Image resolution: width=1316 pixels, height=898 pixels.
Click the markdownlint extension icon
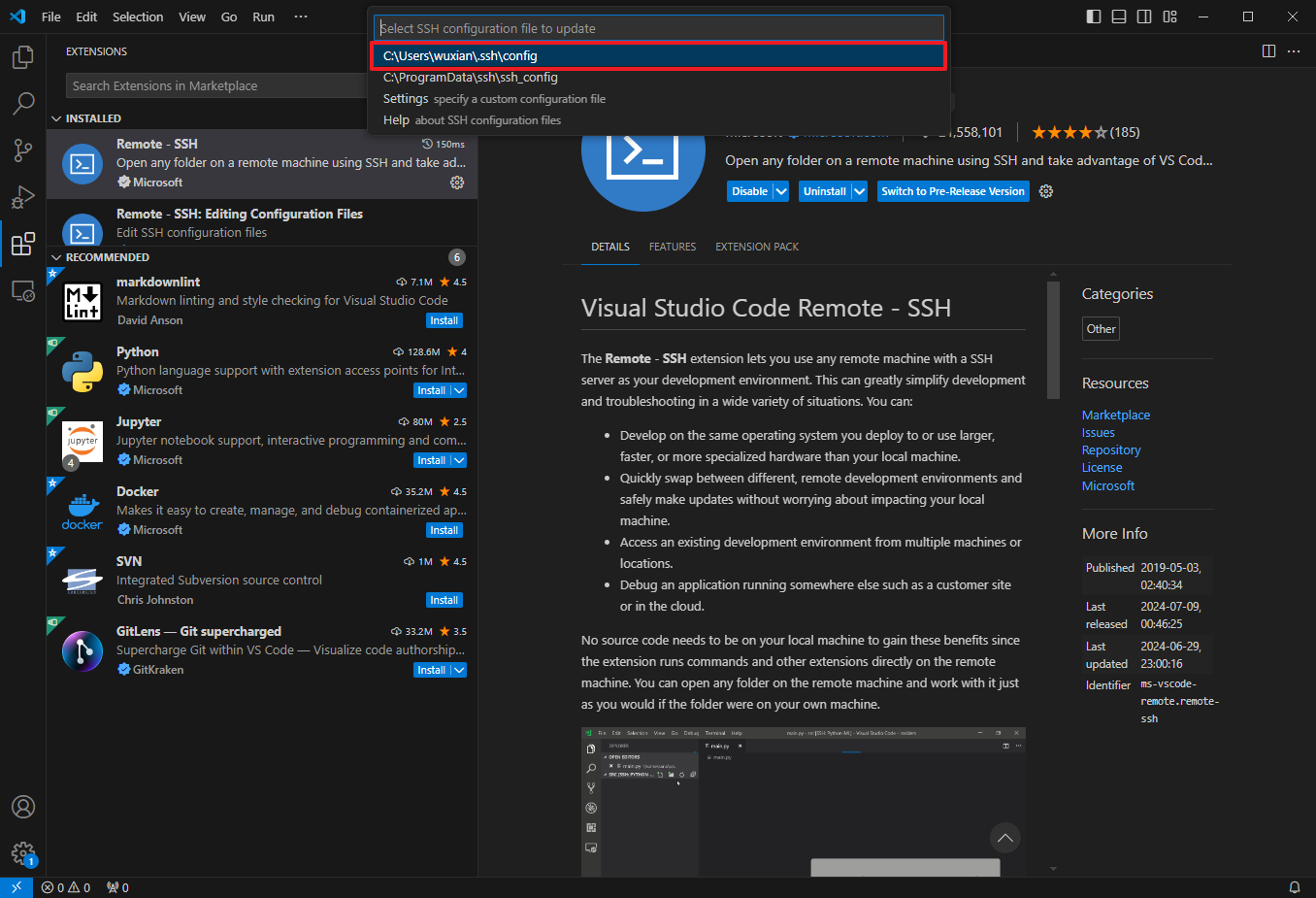82,302
